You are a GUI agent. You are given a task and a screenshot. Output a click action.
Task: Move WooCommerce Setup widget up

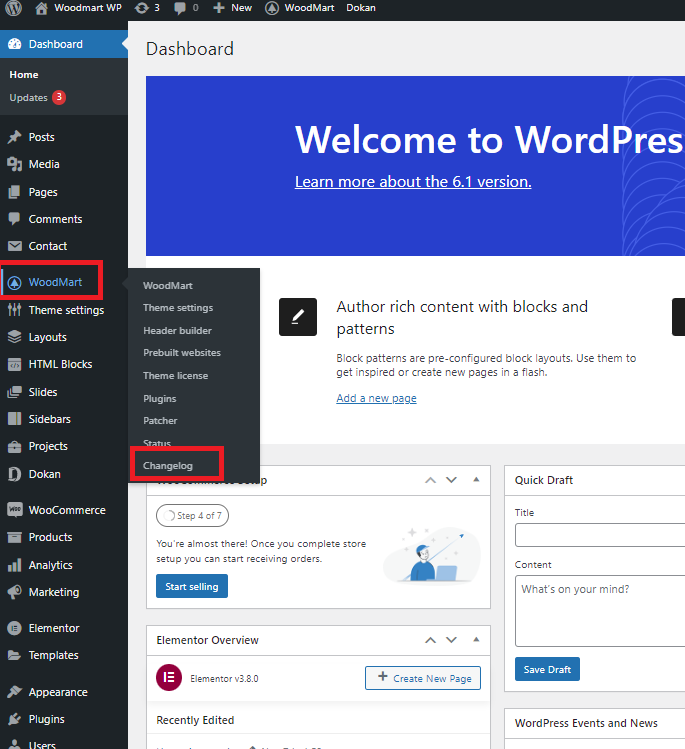[430, 480]
